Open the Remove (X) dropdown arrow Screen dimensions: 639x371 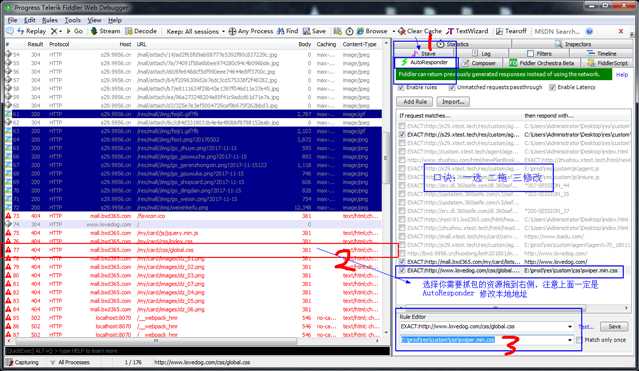click(x=60, y=31)
